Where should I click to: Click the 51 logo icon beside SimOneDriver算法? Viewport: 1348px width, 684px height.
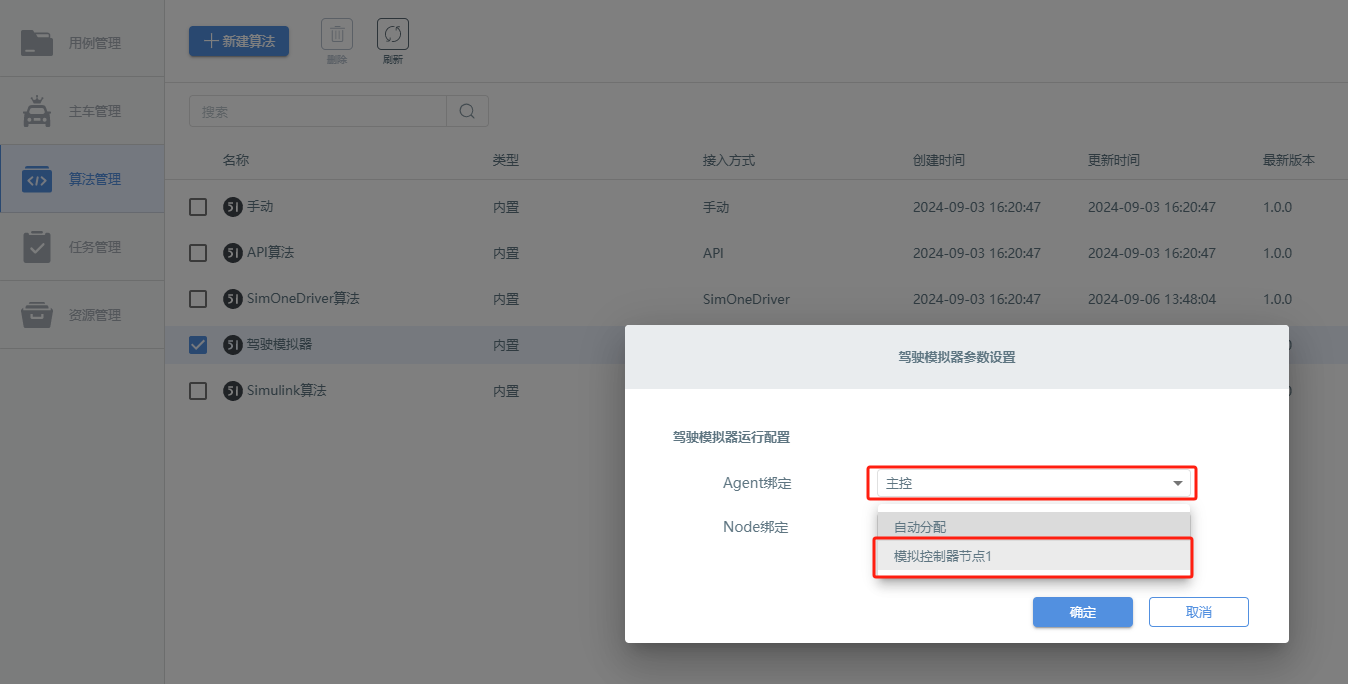click(x=232, y=298)
